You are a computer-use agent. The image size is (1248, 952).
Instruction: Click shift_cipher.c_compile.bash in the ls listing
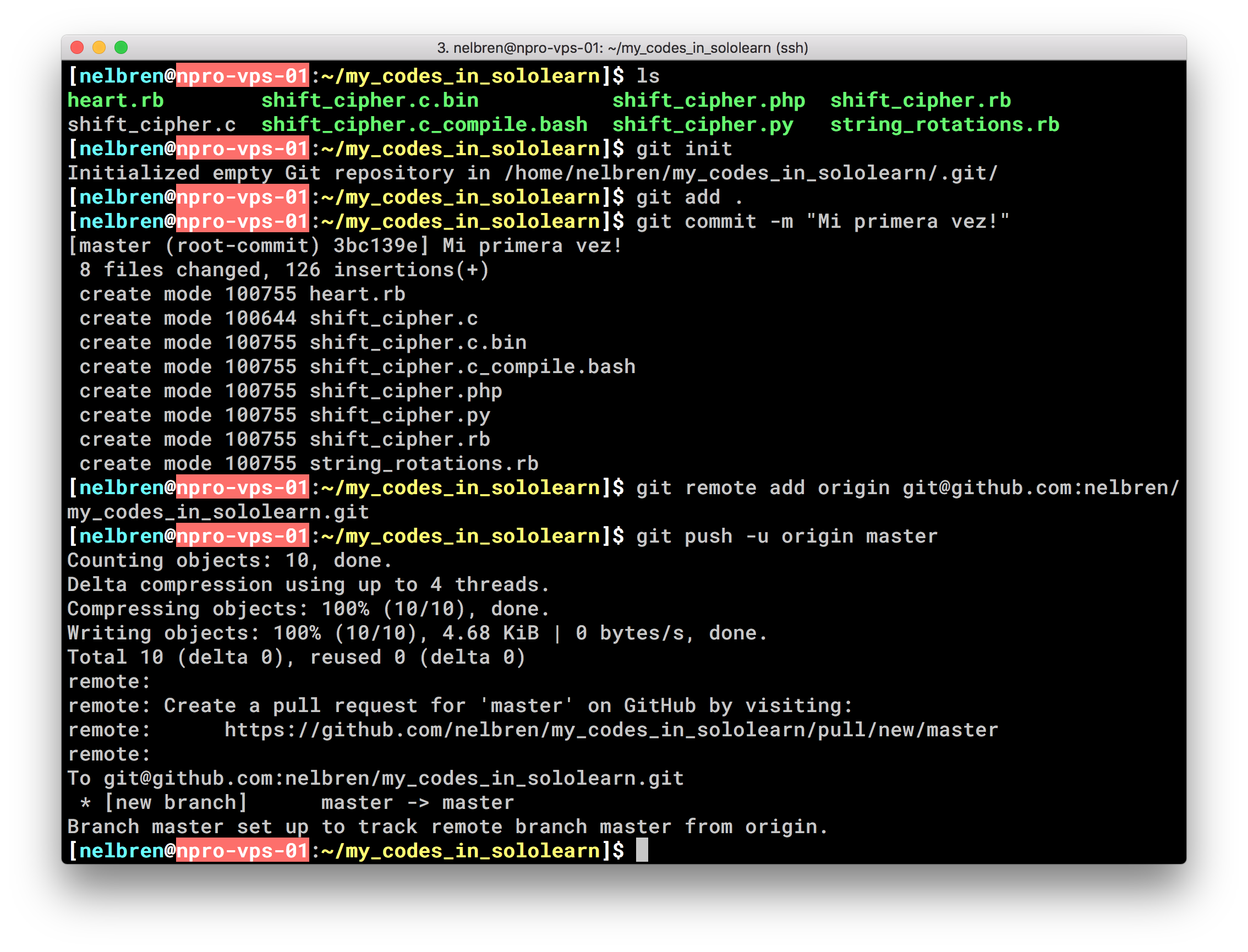point(424,125)
